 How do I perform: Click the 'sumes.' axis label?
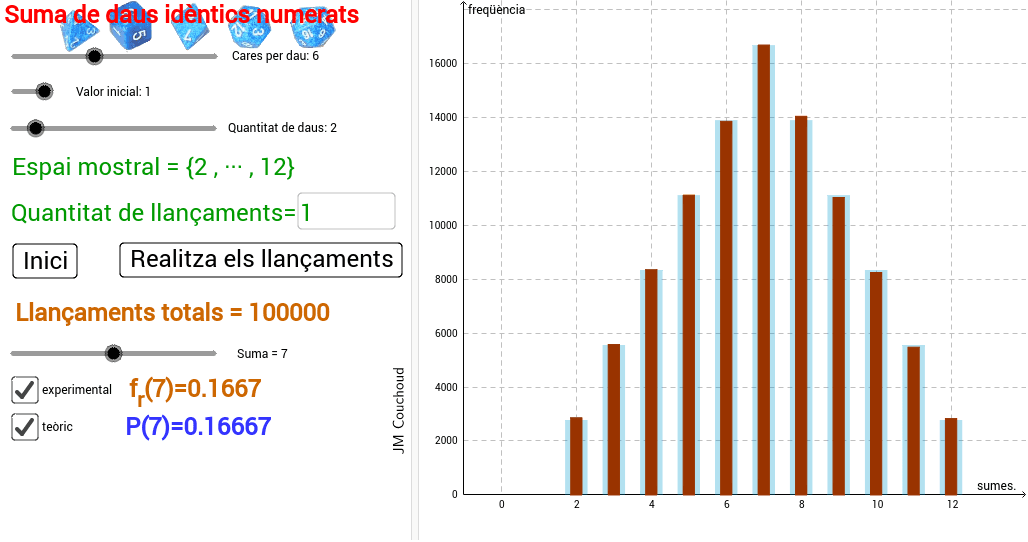tap(997, 486)
